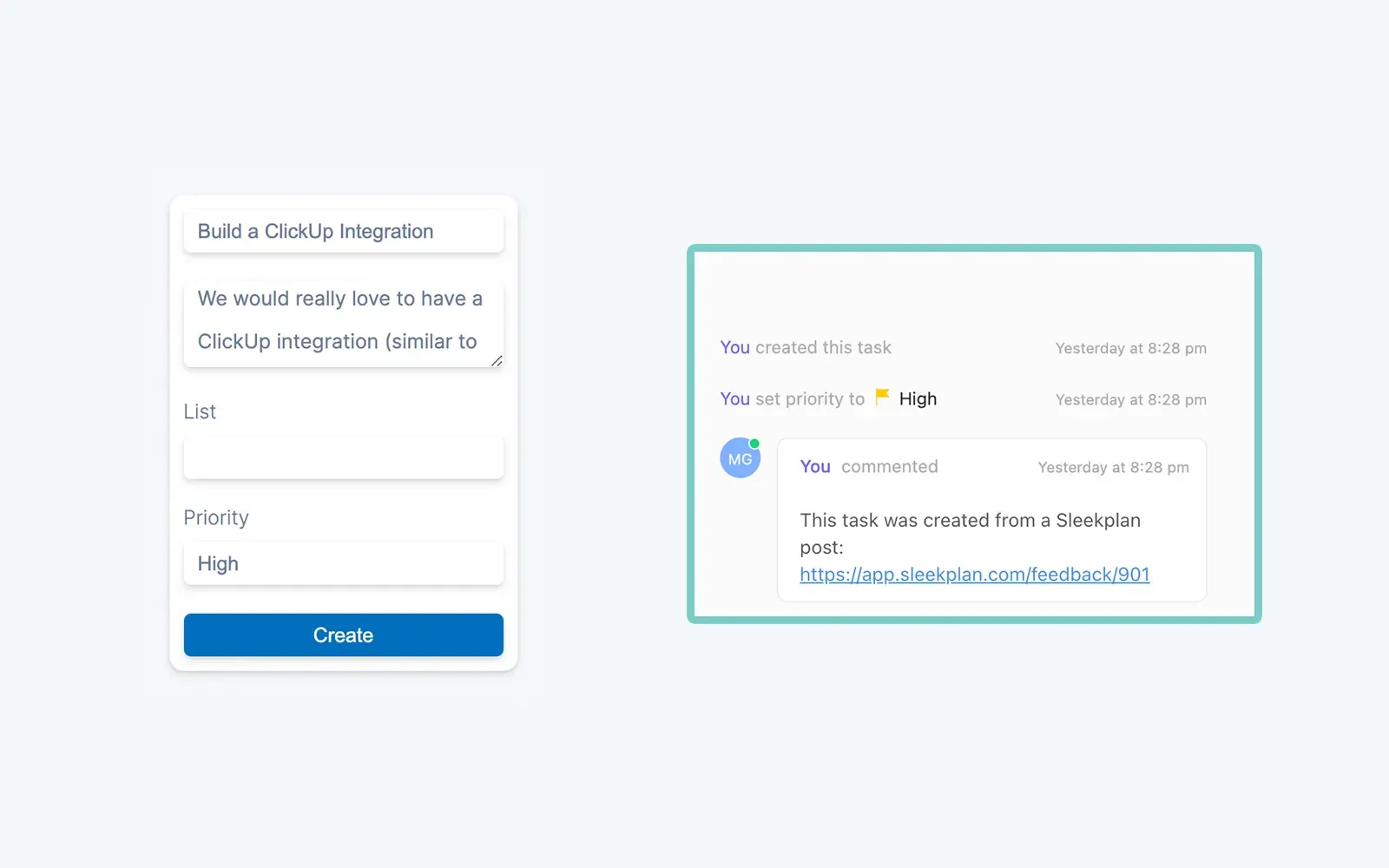Click 'You' in 'You set priority to'
1389x868 pixels.
[x=734, y=398]
